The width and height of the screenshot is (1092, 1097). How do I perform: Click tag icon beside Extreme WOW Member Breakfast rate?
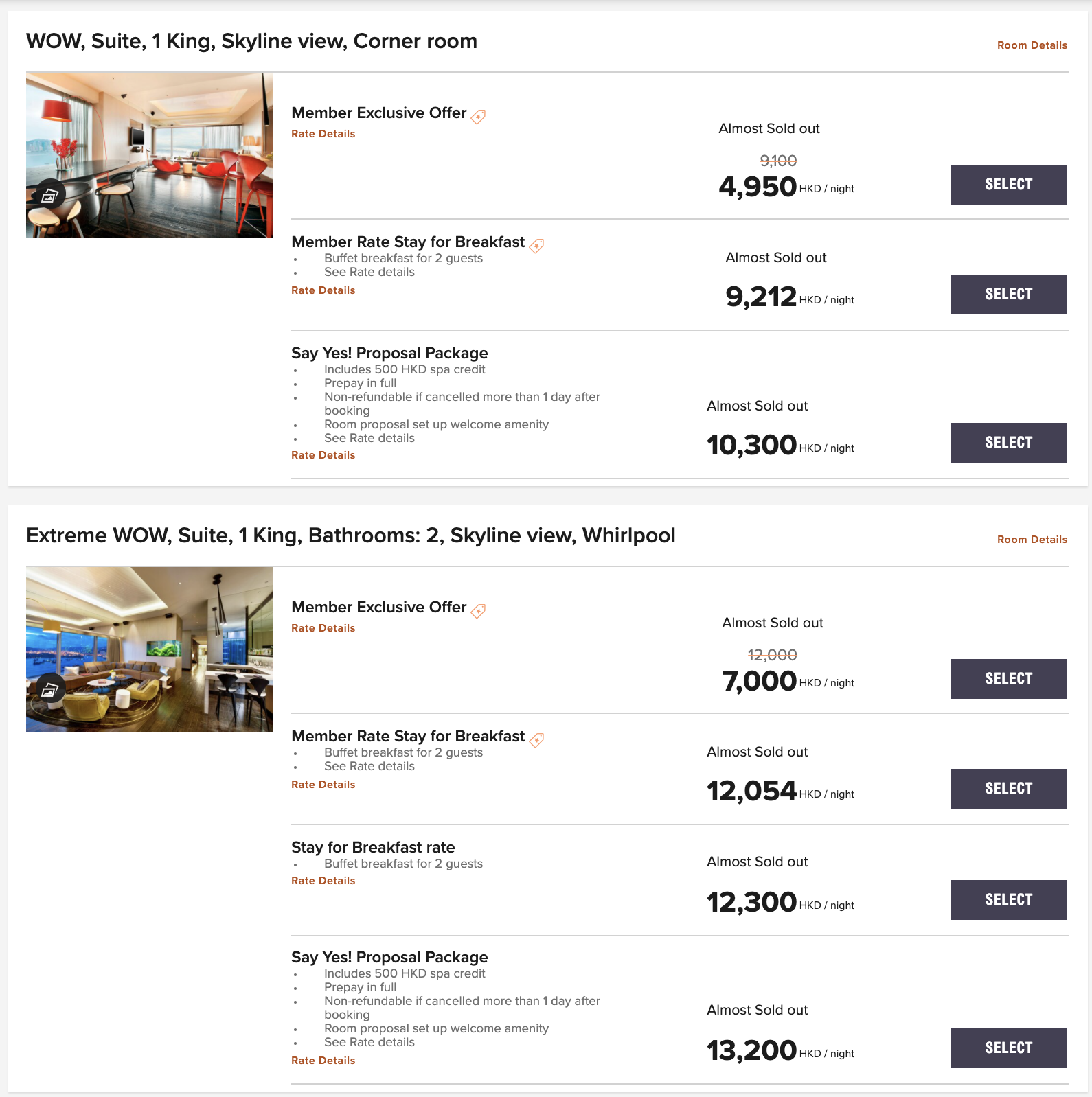click(536, 739)
